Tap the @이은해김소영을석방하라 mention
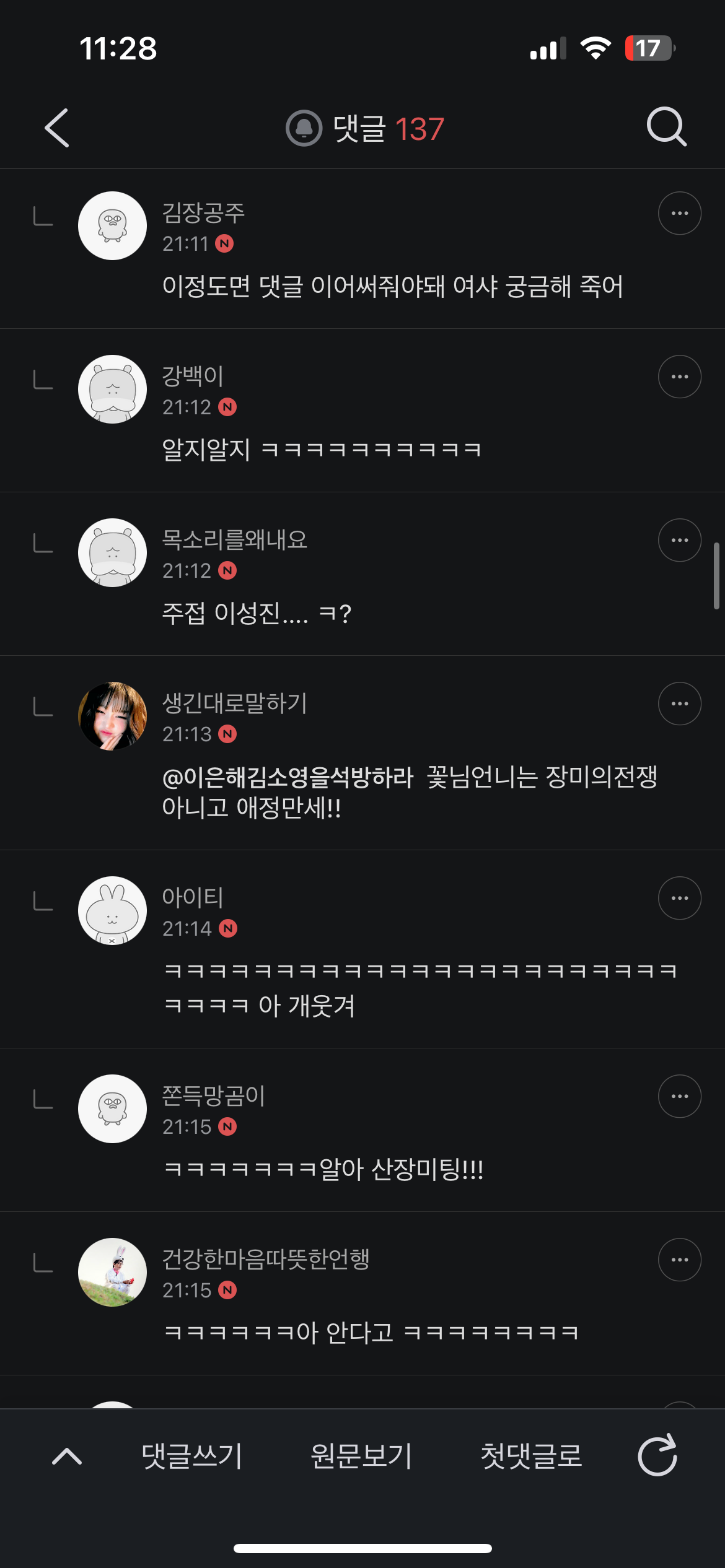 [x=288, y=777]
